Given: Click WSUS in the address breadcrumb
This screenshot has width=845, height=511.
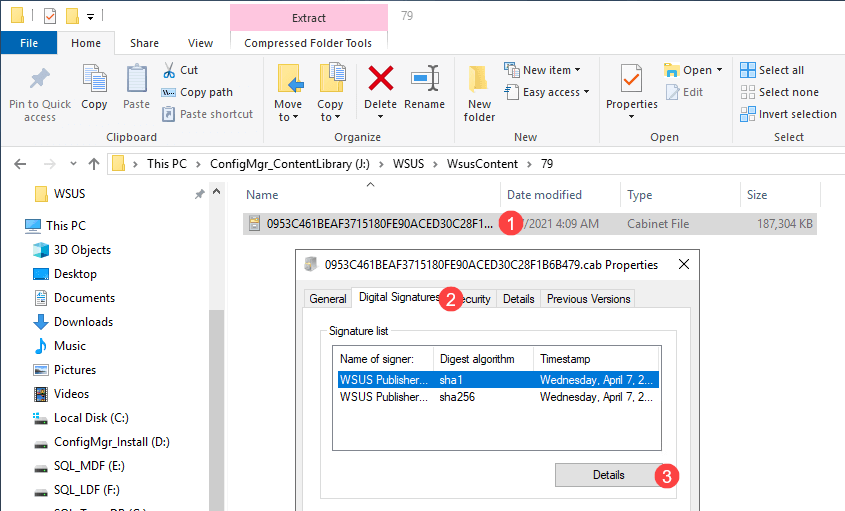Looking at the screenshot, I should (408, 164).
